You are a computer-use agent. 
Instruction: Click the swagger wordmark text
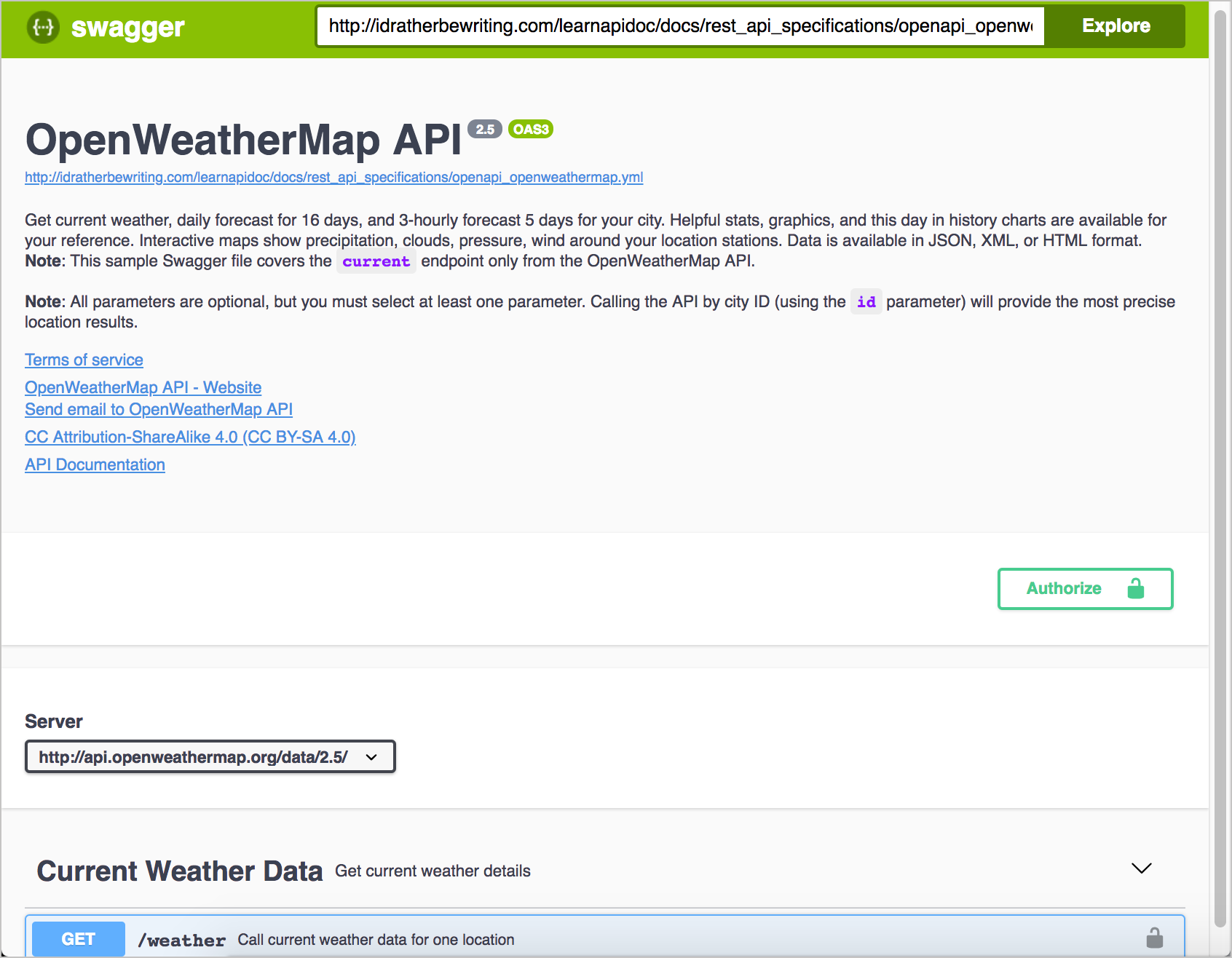127,28
